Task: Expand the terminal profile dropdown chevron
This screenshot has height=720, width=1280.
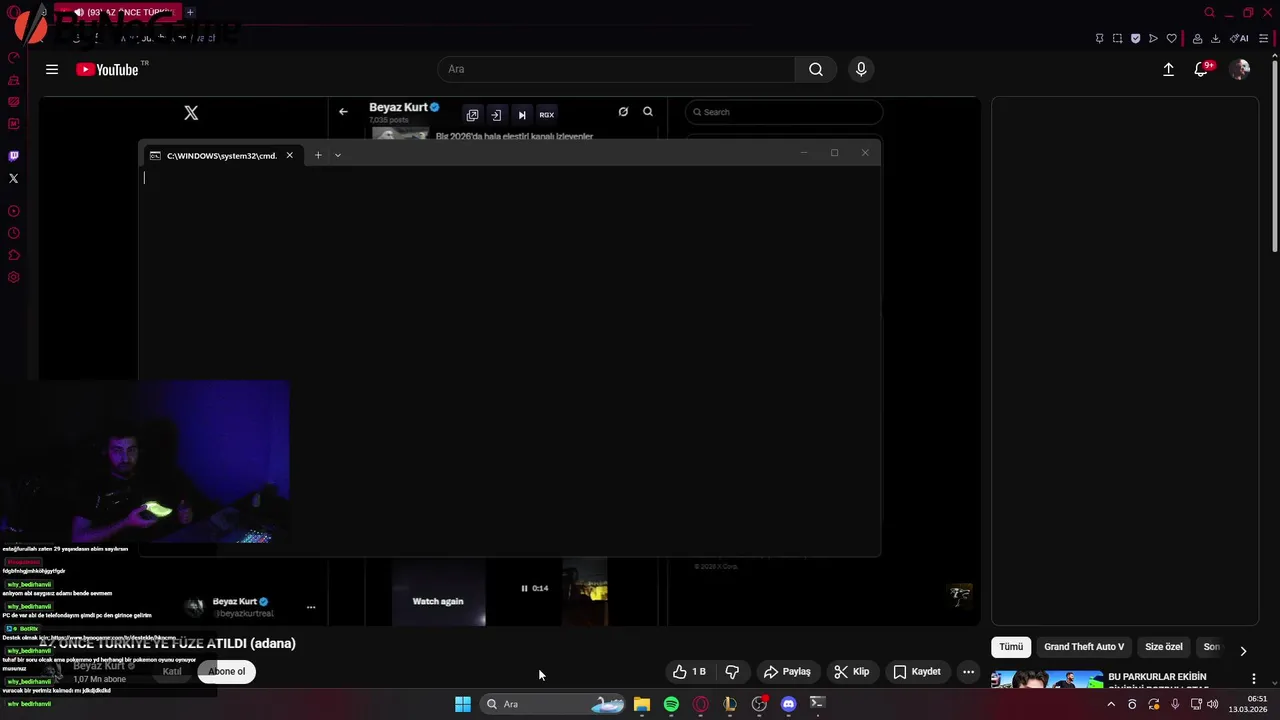Action: coord(338,155)
